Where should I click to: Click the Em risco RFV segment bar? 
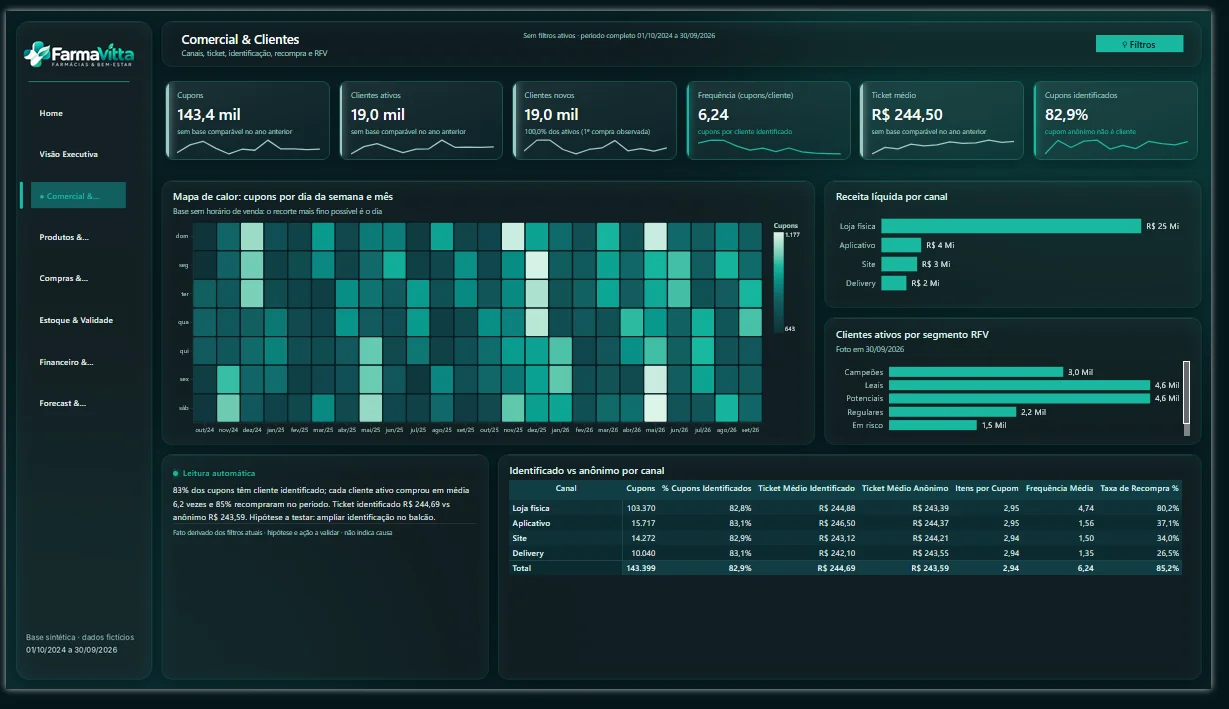pyautogui.click(x=933, y=425)
